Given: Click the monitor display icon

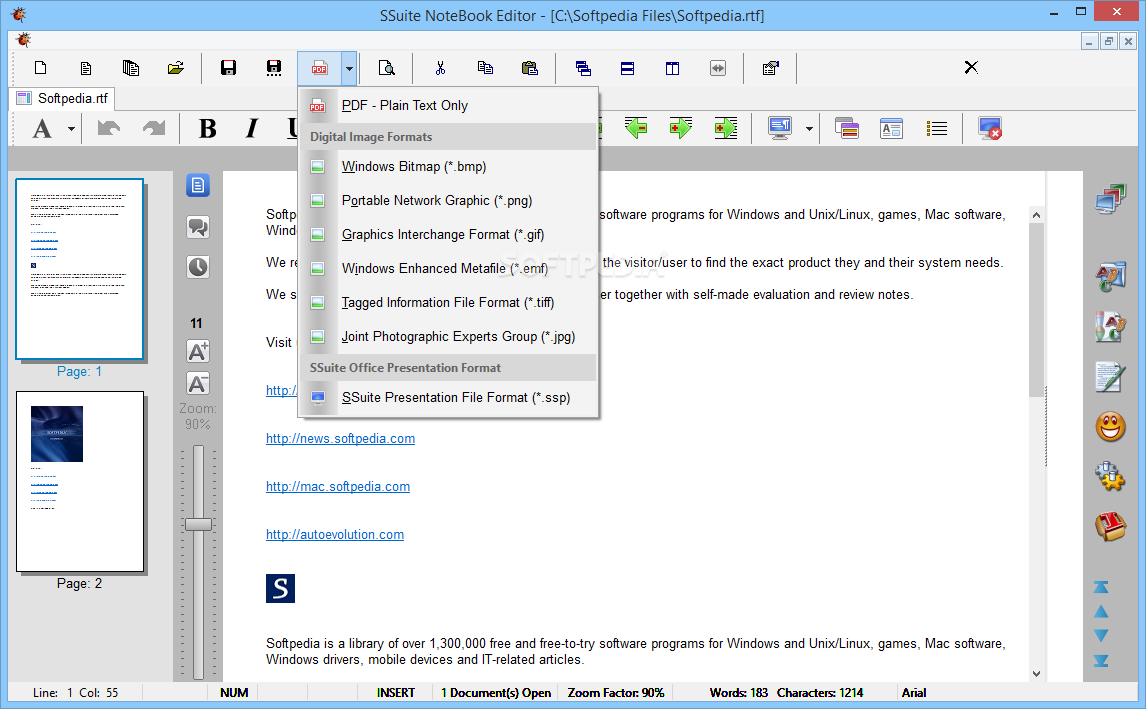Looking at the screenshot, I should pyautogui.click(x=780, y=128).
